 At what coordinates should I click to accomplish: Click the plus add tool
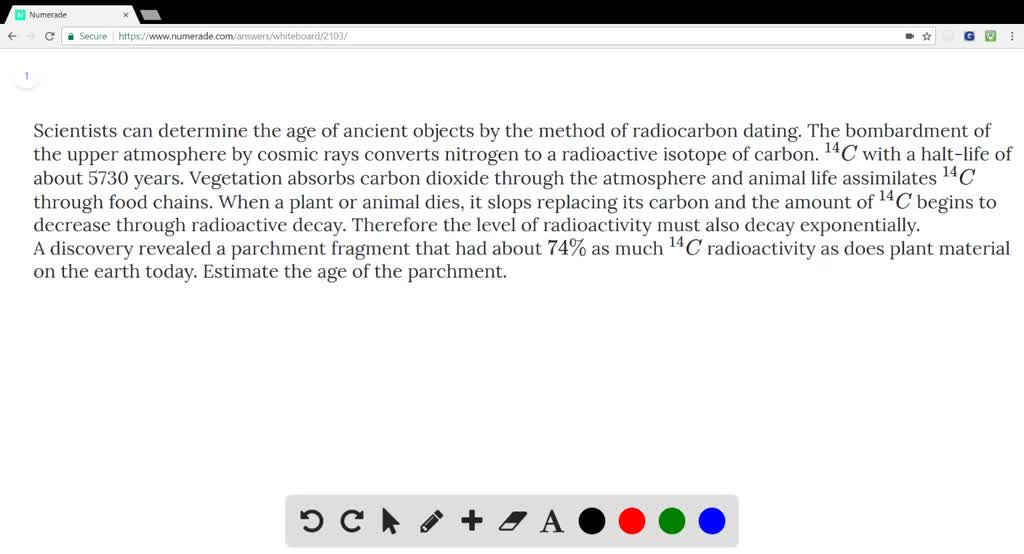pos(472,521)
